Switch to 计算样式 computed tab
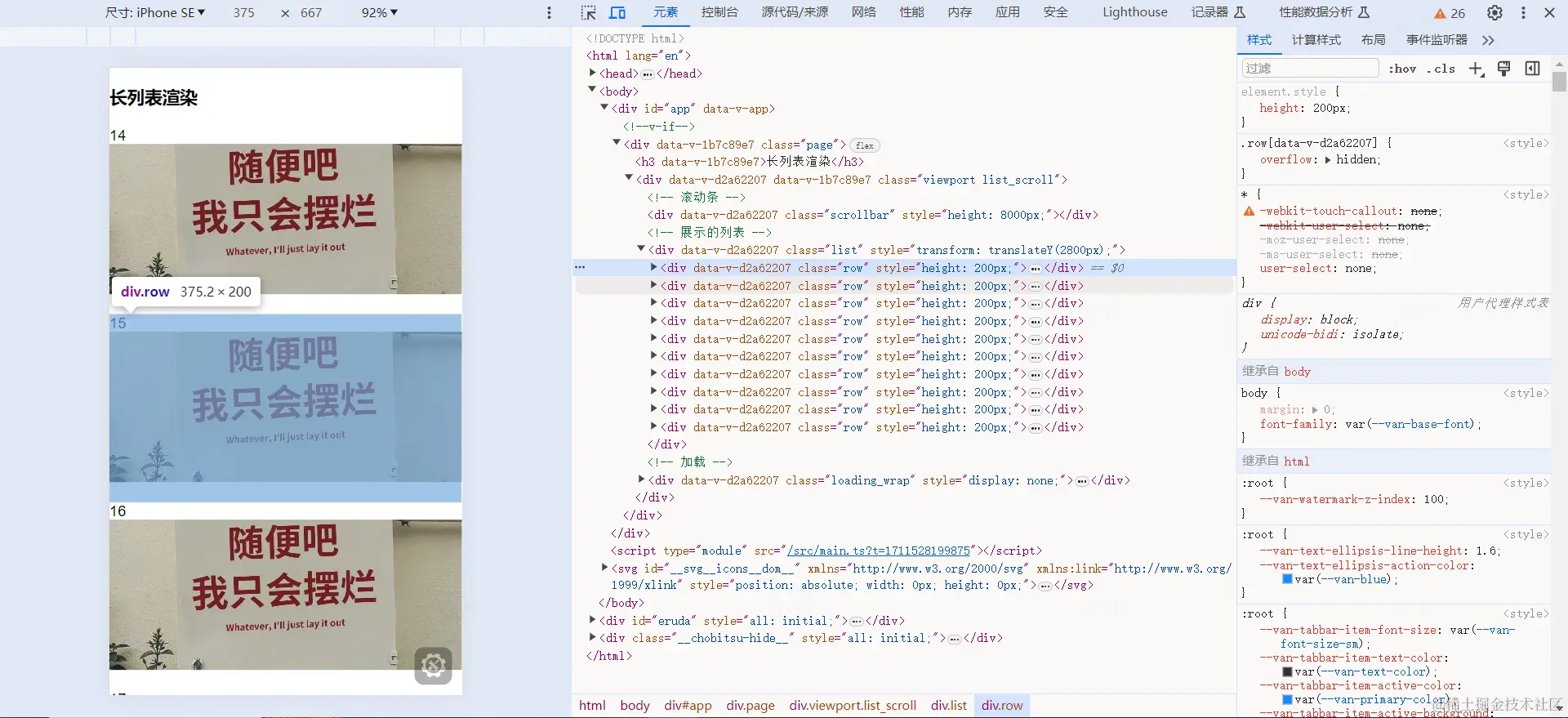Viewport: 1568px width, 718px height. coord(1316,40)
